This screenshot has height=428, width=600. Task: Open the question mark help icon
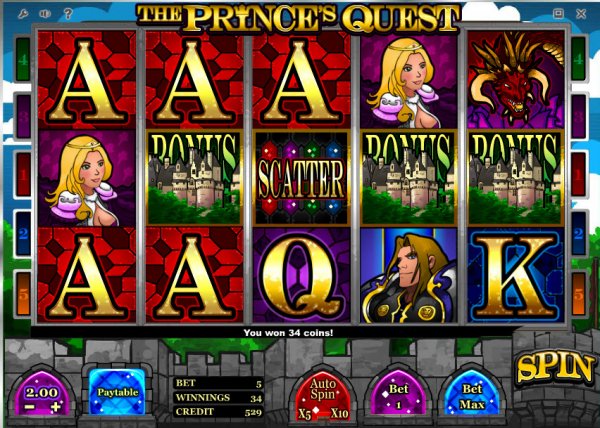[68, 14]
